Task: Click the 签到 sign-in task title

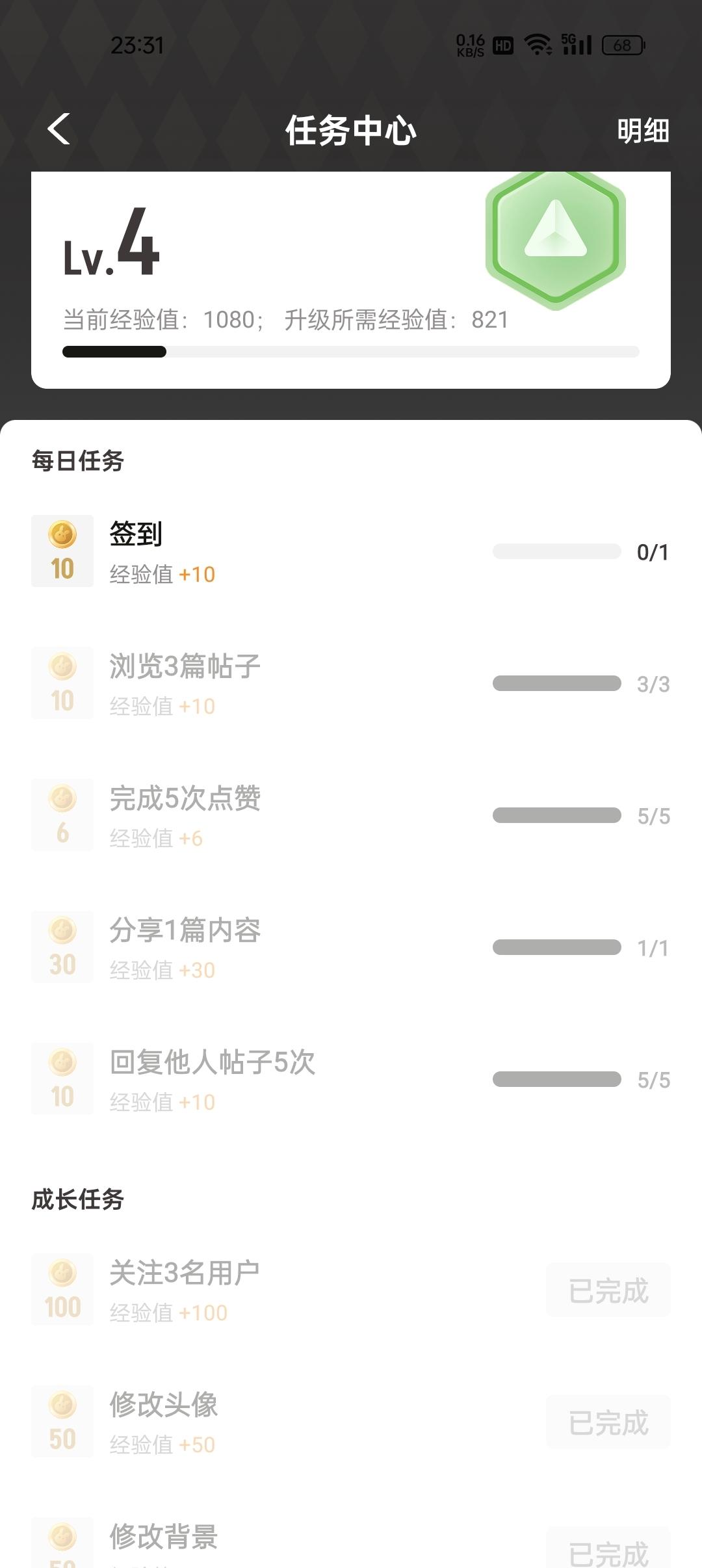Action: 136,534
